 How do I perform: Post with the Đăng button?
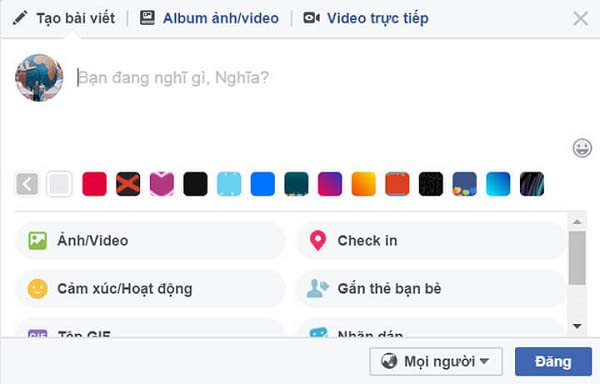coord(553,361)
